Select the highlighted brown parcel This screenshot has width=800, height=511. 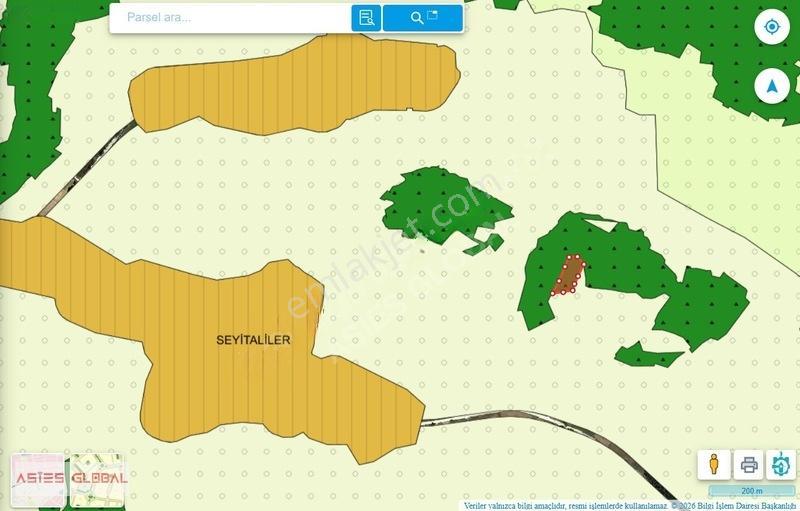point(568,275)
